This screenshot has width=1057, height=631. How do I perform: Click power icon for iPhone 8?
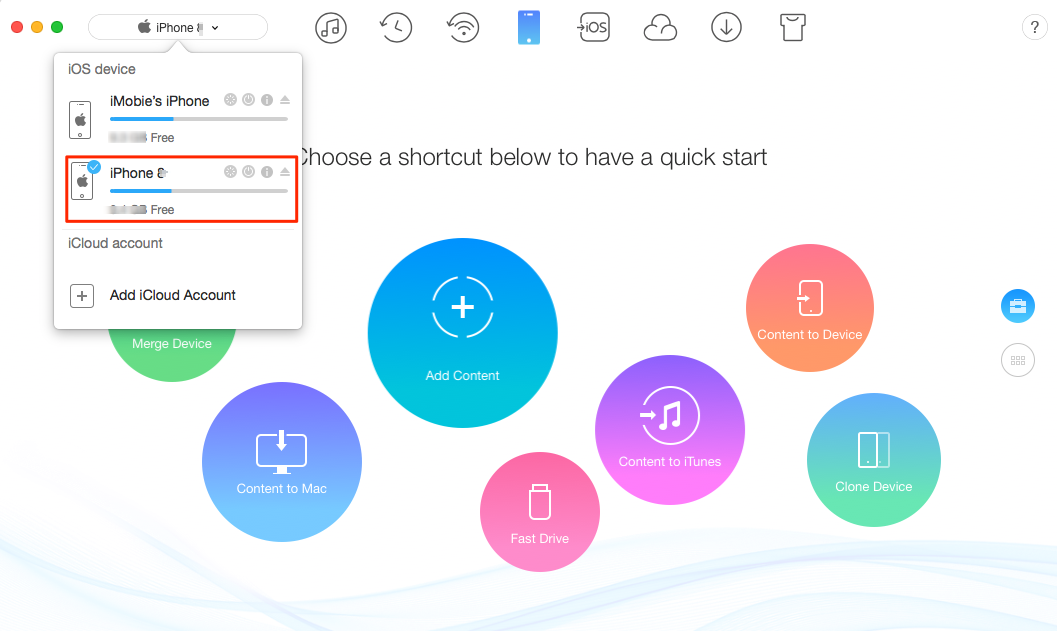point(249,172)
